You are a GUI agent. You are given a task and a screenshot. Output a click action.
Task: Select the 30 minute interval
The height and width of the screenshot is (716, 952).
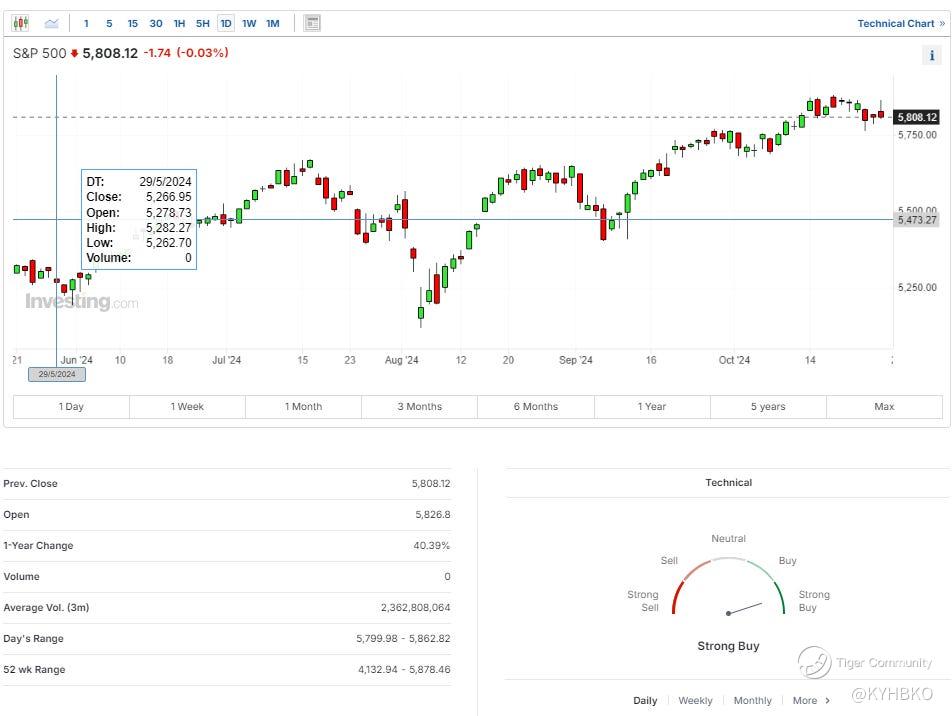click(x=156, y=24)
